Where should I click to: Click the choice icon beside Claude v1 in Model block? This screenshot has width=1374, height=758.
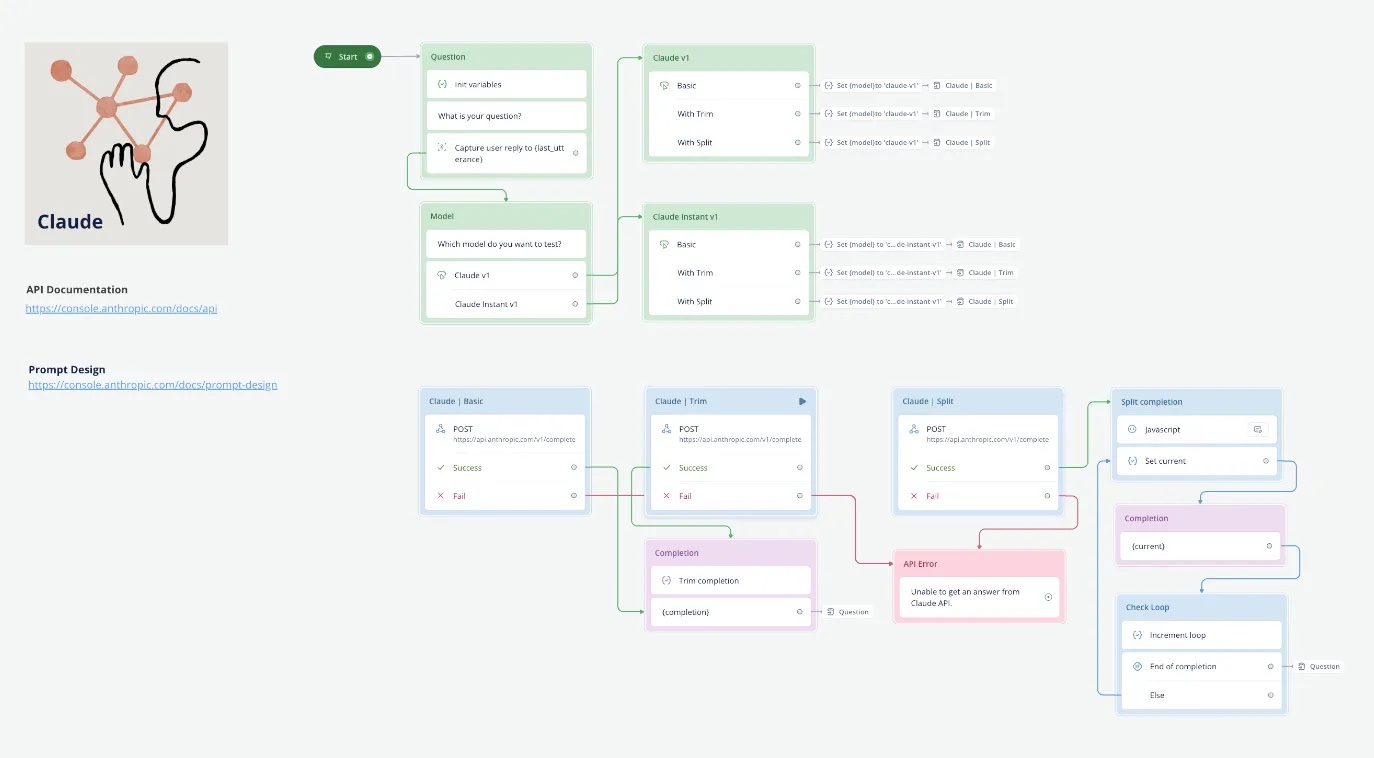(441, 275)
